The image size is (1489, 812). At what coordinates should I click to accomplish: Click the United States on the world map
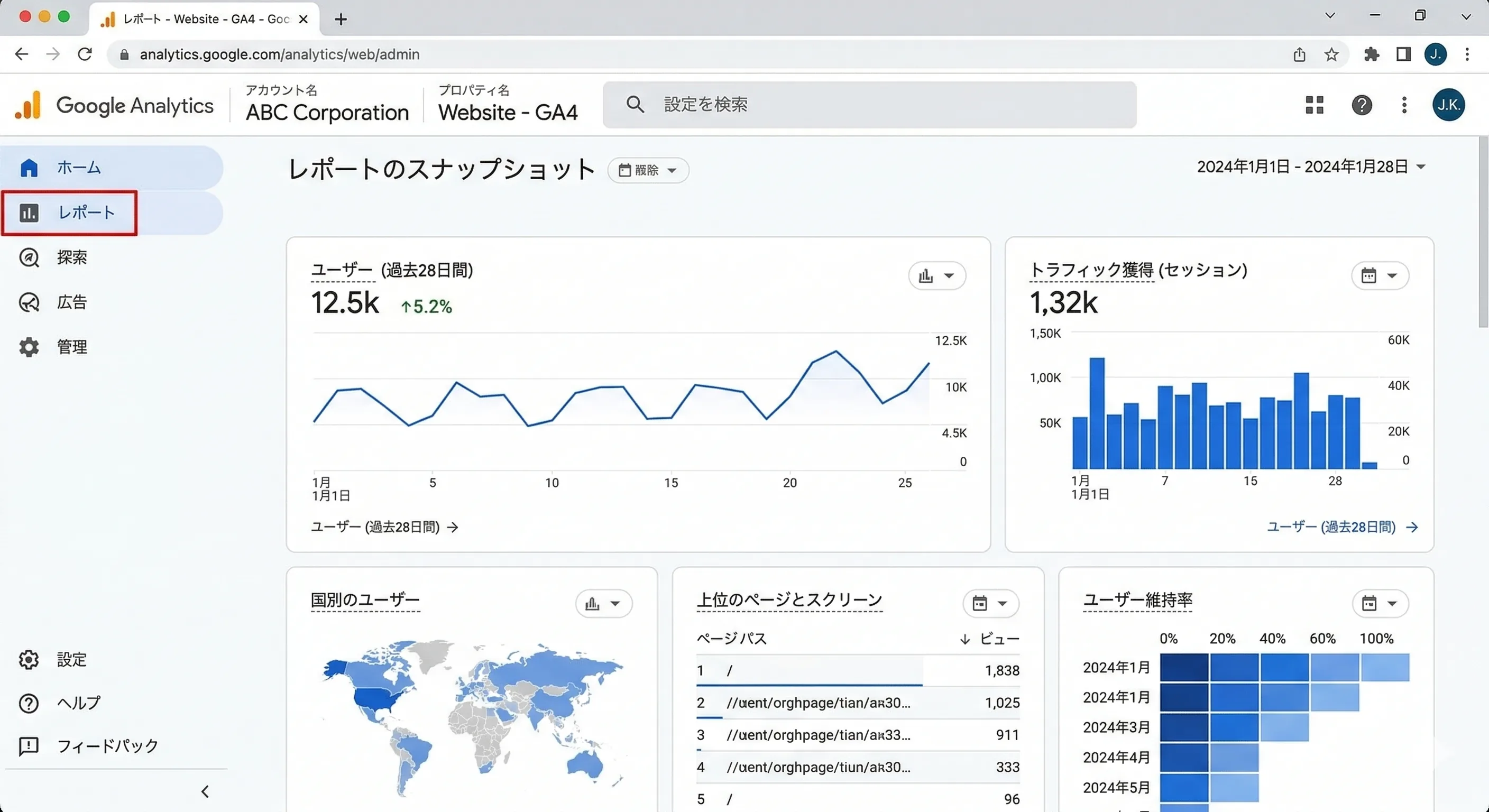(377, 700)
